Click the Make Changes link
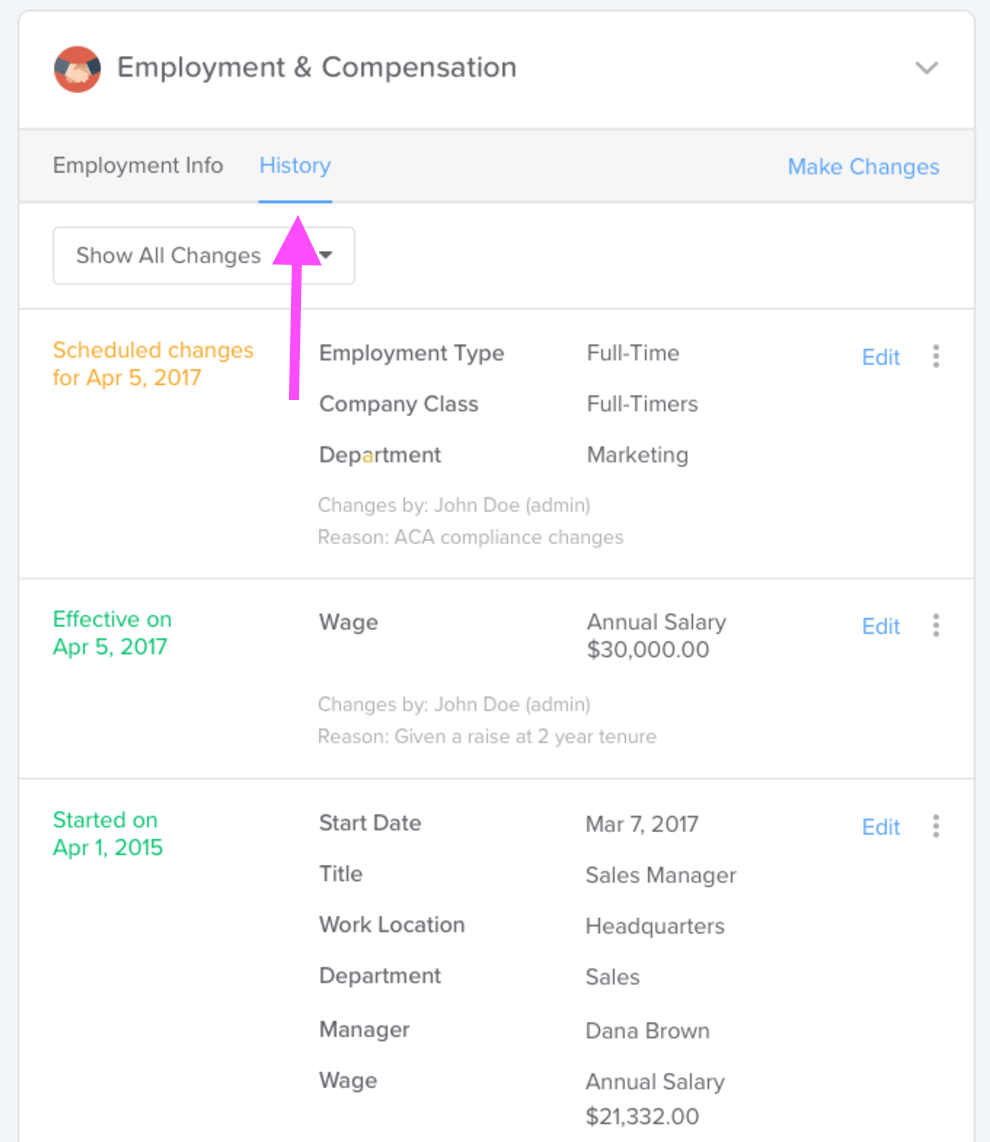Image resolution: width=990 pixels, height=1142 pixels. tap(863, 167)
